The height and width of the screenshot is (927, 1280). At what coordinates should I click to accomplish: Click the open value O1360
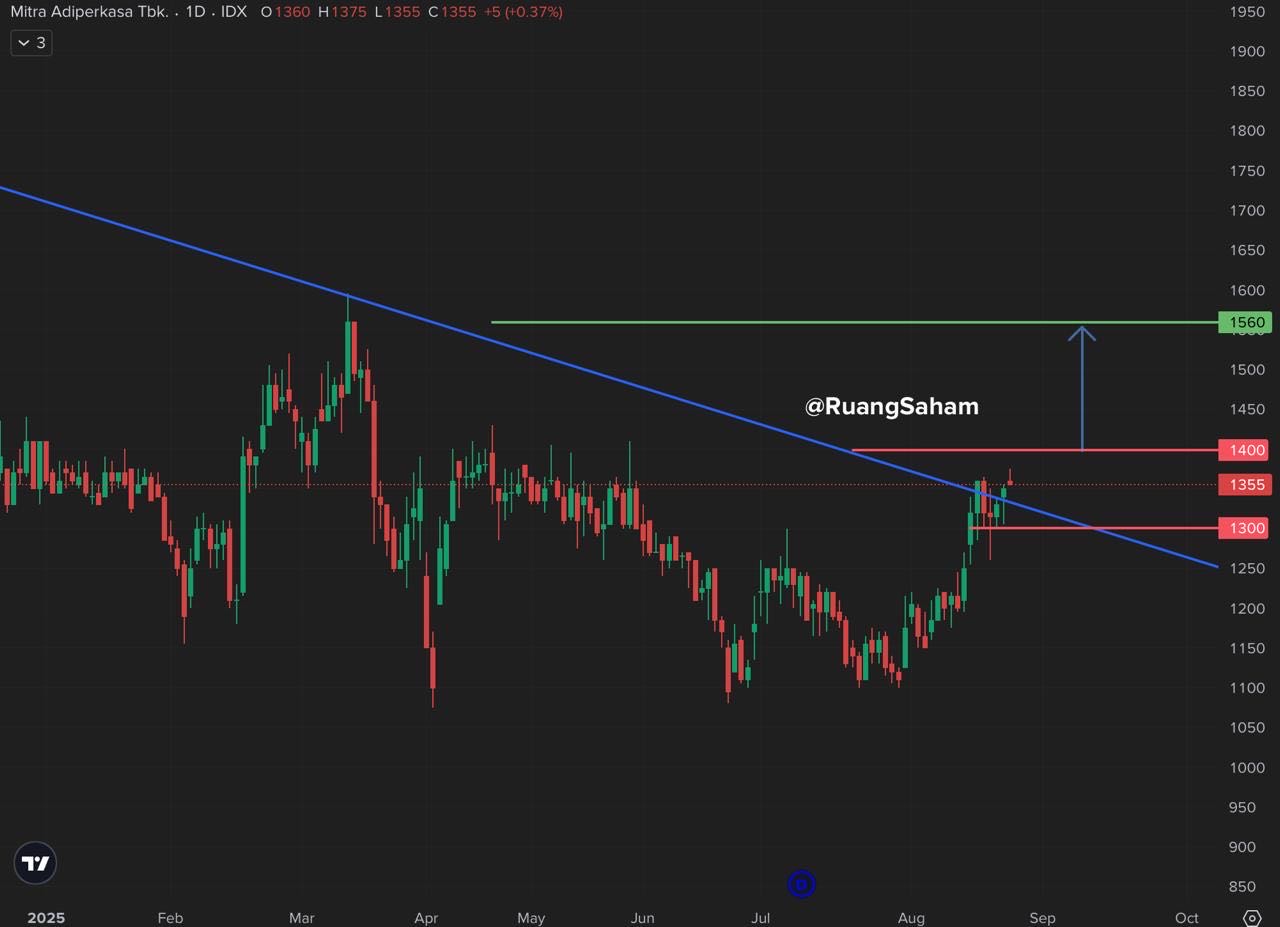click(x=285, y=12)
